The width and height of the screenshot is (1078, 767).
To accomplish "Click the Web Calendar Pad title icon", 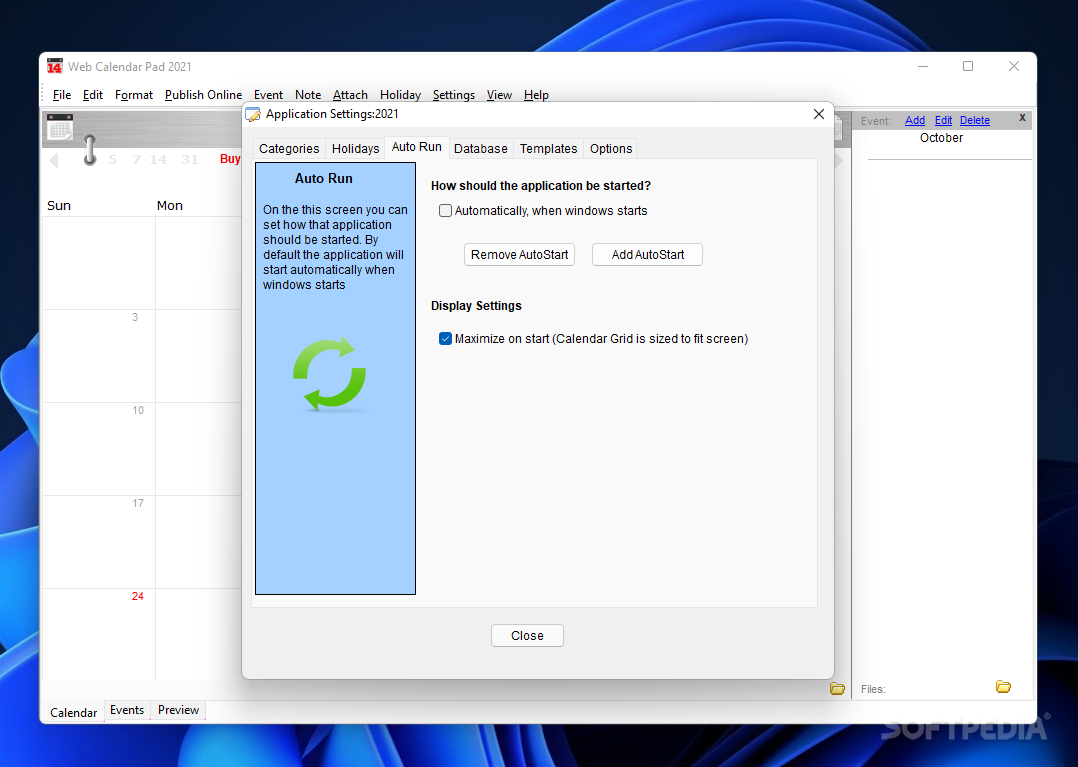I will (54, 66).
